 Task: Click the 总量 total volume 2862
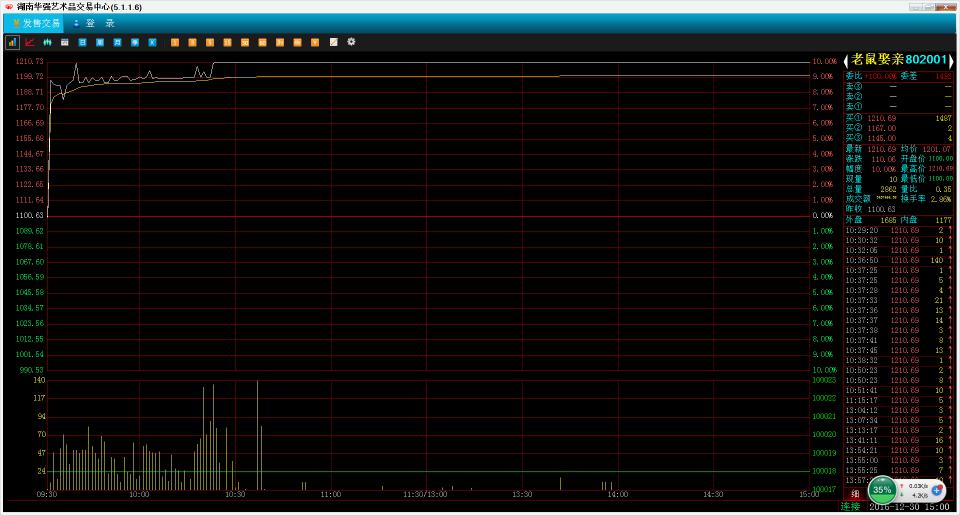pos(888,189)
